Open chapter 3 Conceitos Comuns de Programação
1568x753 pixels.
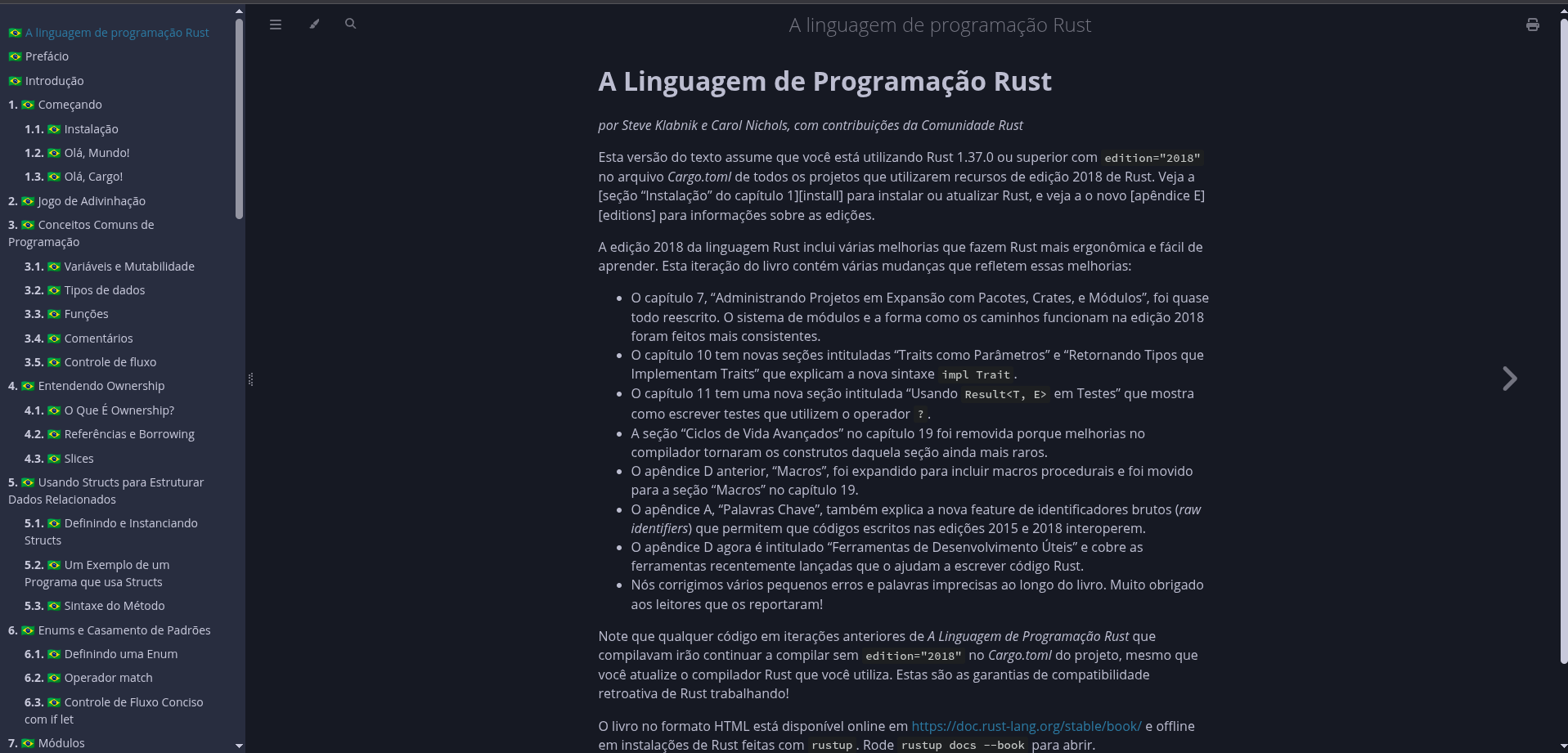coord(81,233)
